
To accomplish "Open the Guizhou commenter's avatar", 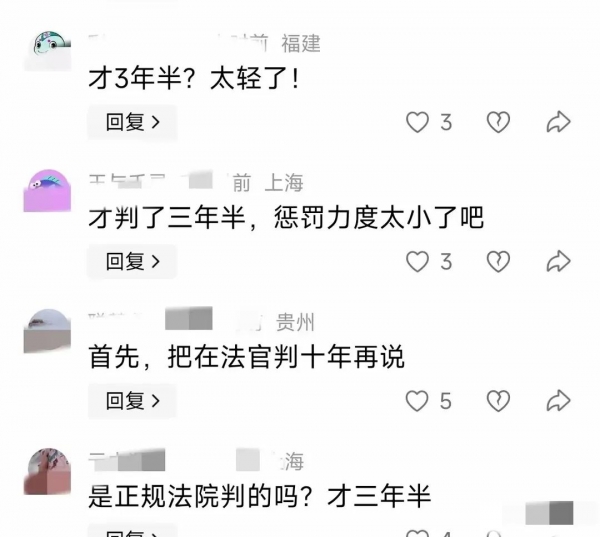I will coord(47,331).
